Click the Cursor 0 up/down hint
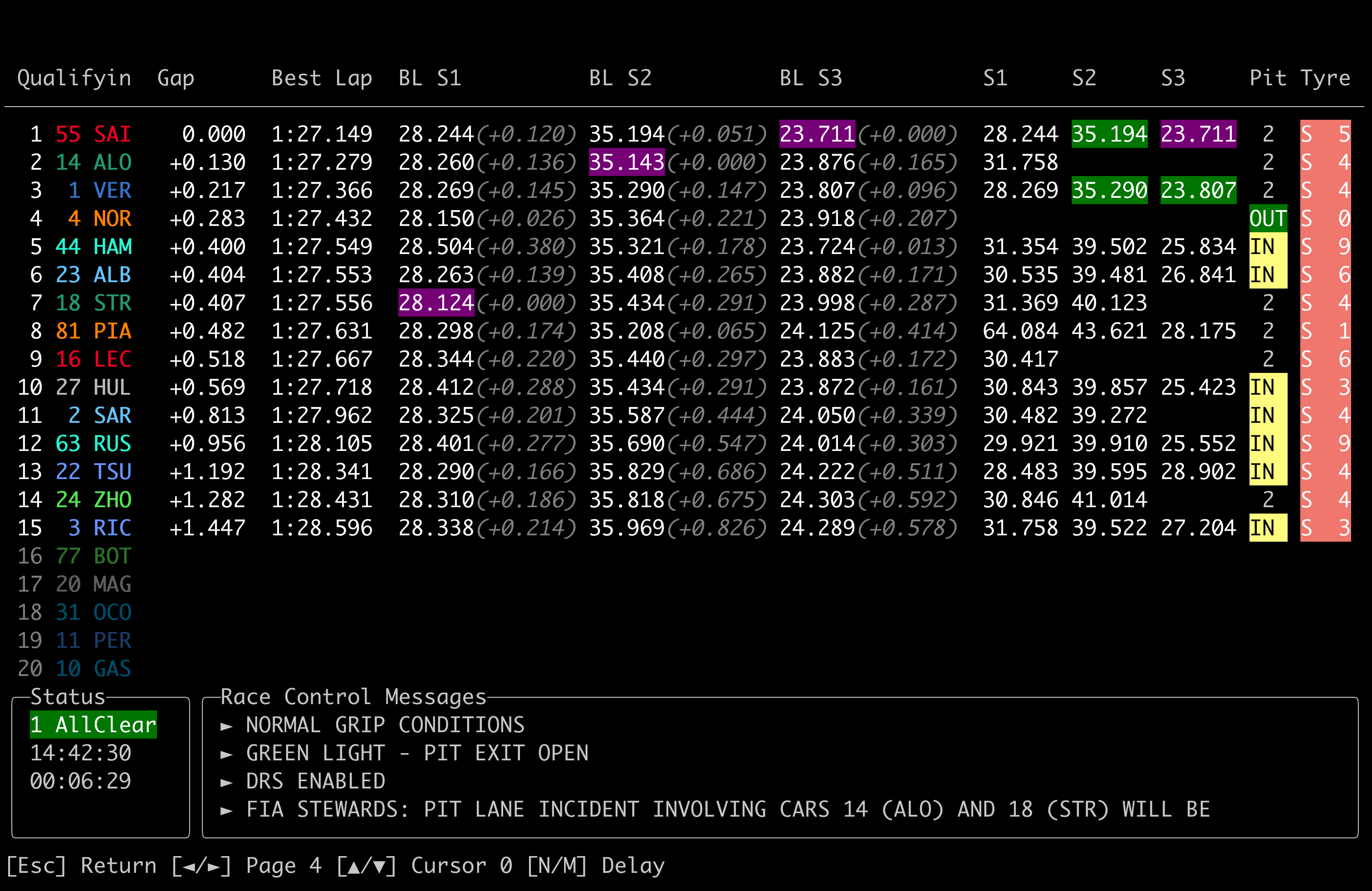 coord(424,866)
